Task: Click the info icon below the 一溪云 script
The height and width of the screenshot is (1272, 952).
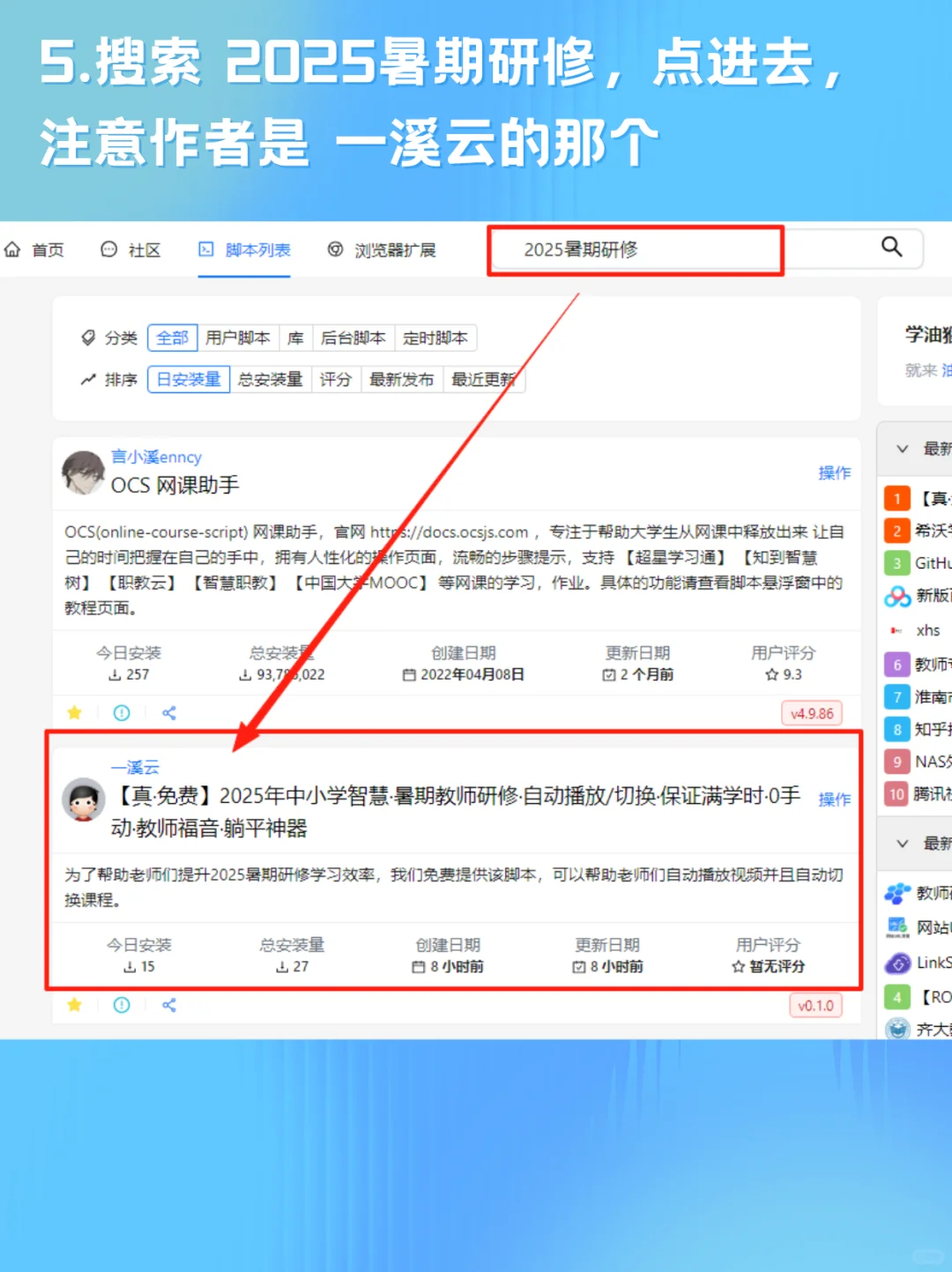Action: (x=122, y=1005)
